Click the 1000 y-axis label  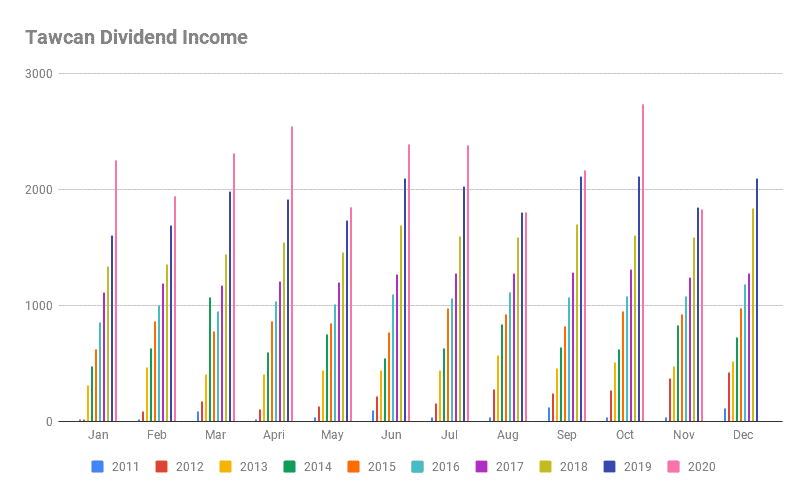[x=40, y=306]
